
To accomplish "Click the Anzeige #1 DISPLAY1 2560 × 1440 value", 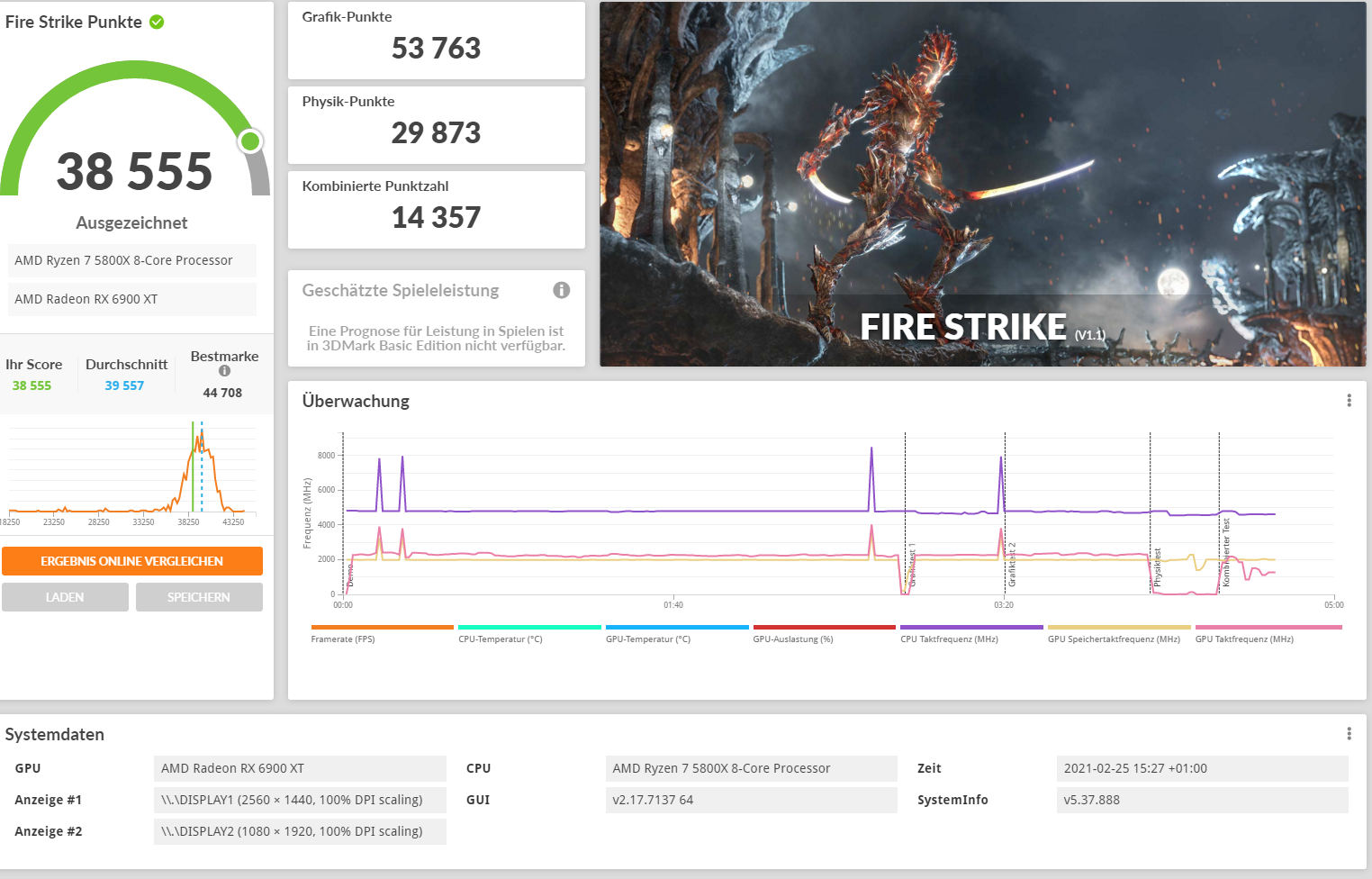I will [x=300, y=800].
